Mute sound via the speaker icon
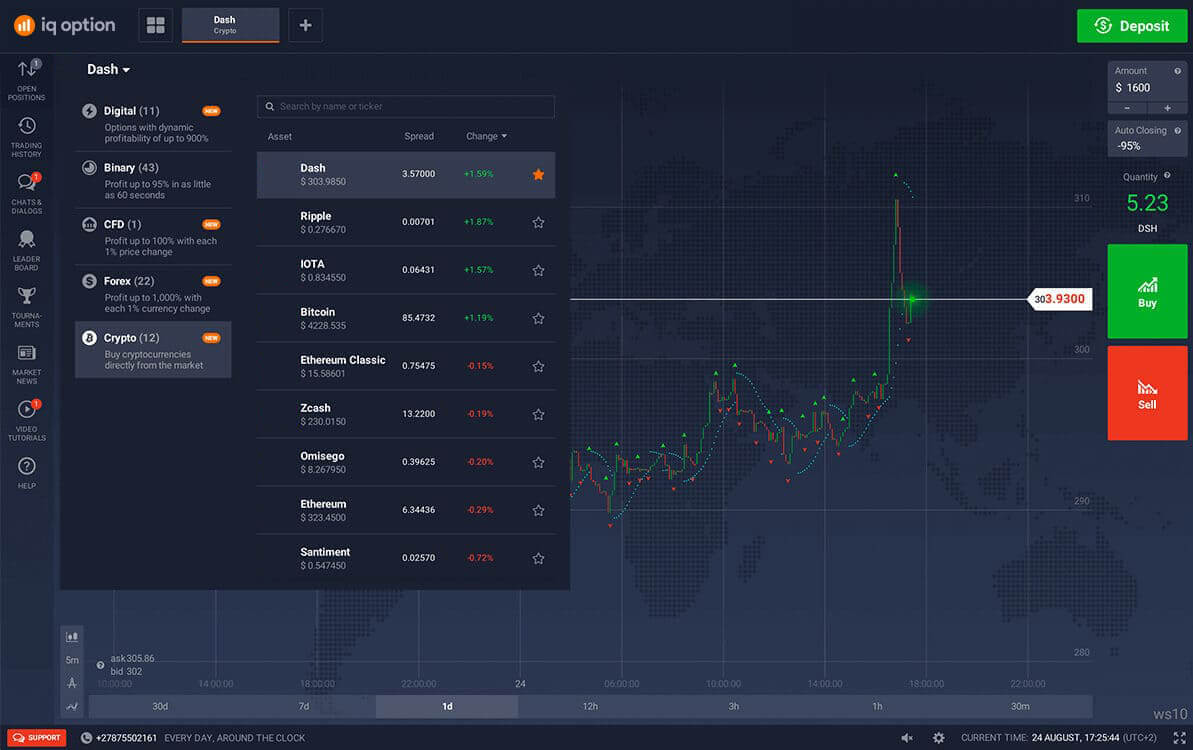Viewport: 1193px width, 750px height. tap(907, 738)
